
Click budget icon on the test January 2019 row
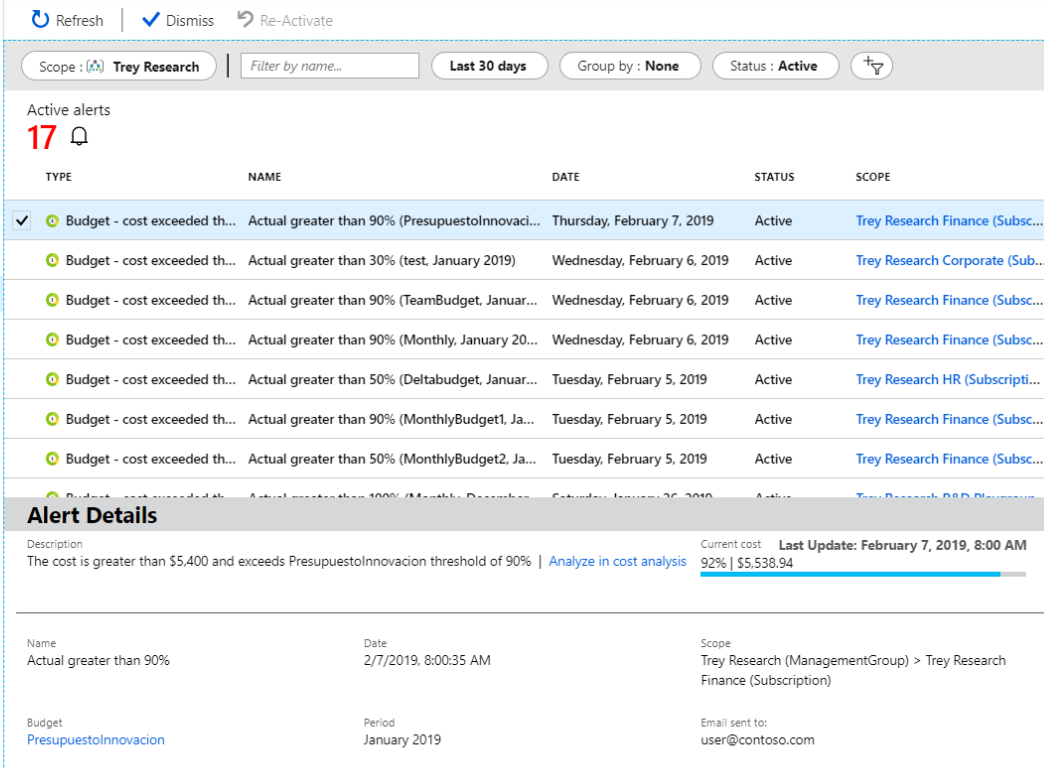click(x=52, y=260)
